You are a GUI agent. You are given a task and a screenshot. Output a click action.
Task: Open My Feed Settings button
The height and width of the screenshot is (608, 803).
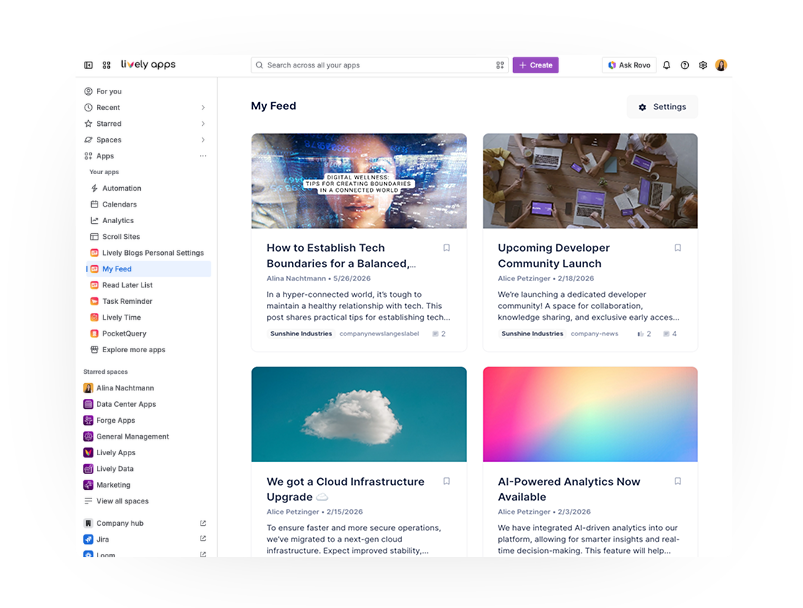point(662,107)
